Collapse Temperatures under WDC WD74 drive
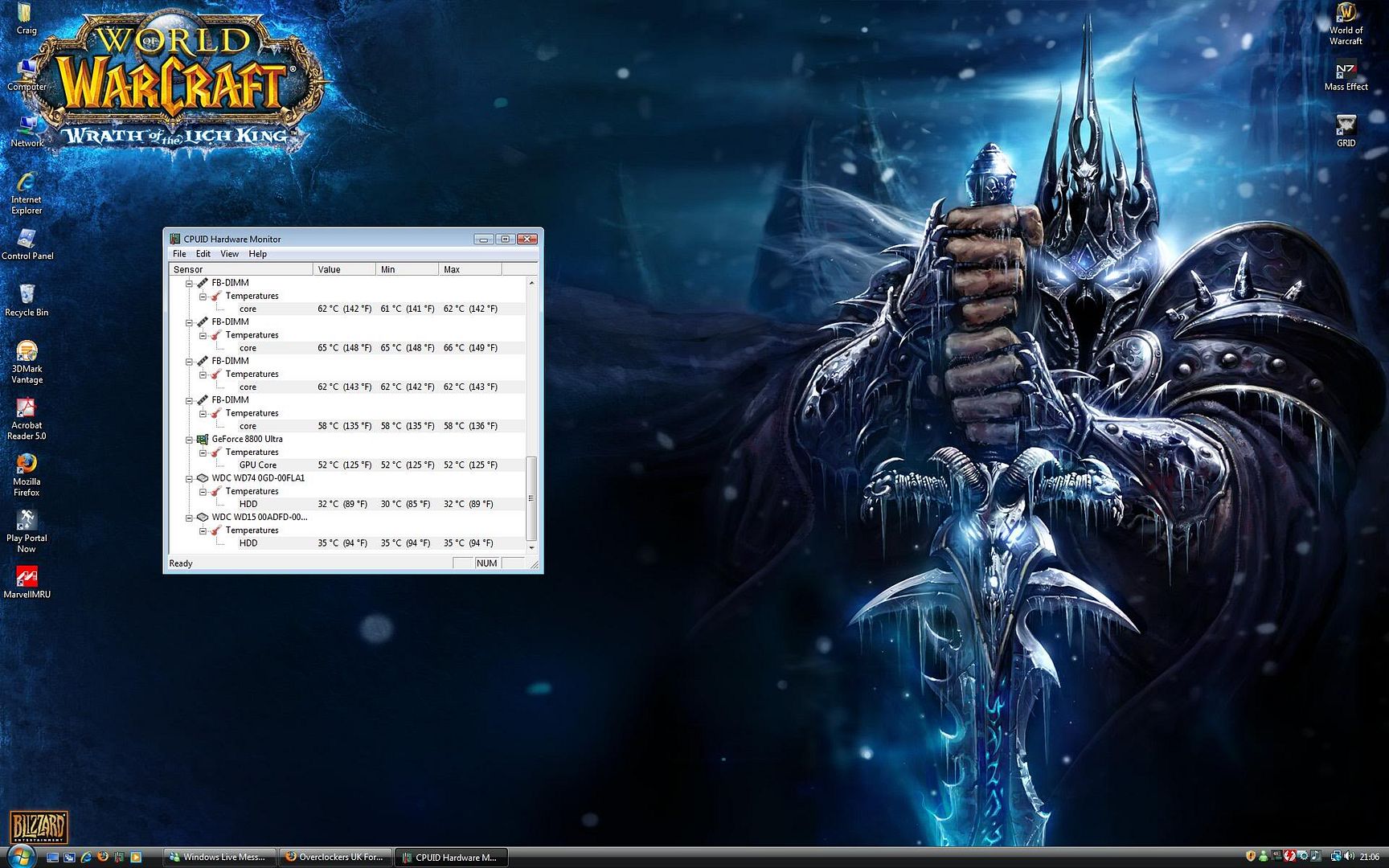The width and height of the screenshot is (1389, 868). (203, 491)
